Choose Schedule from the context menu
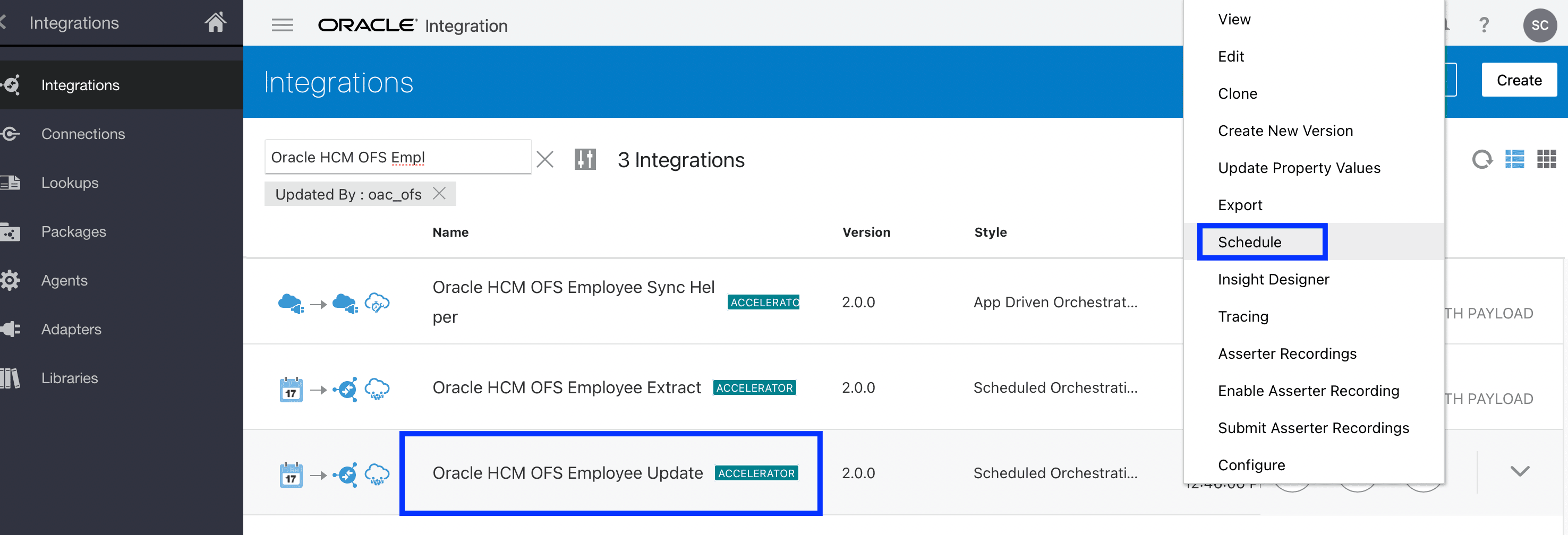The height and width of the screenshot is (535, 1568). coord(1249,242)
